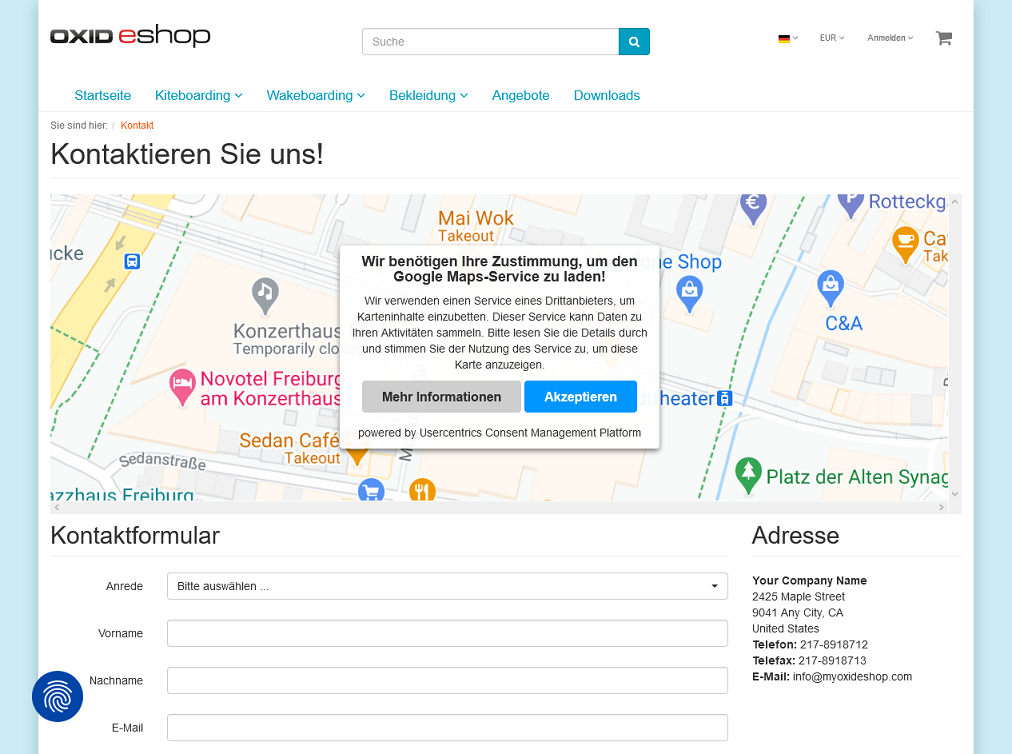
Task: Click the magnifier search button
Action: click(634, 42)
